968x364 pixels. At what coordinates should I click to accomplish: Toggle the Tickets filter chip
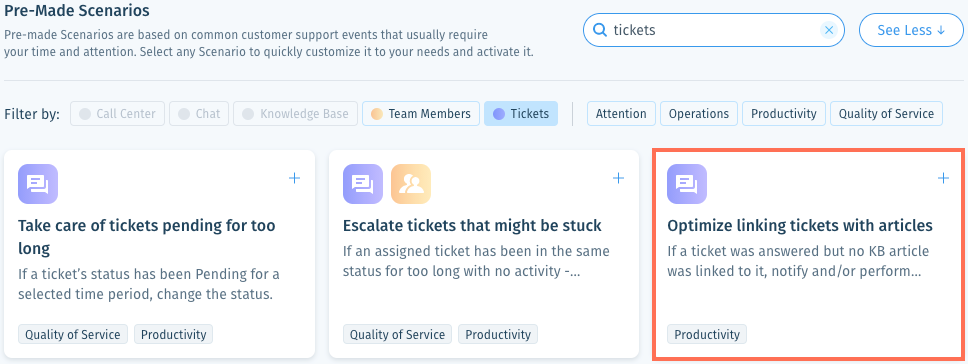pyautogui.click(x=521, y=114)
